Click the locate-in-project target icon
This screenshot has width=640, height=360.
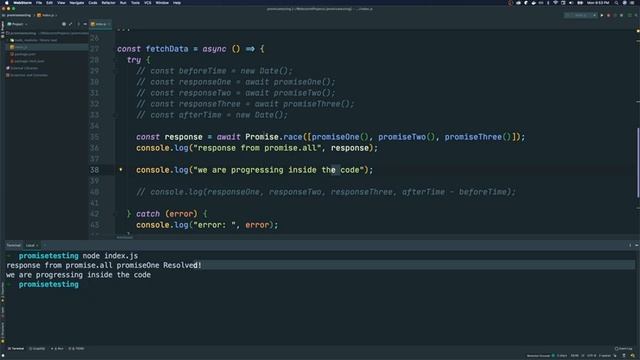(x=64, y=24)
